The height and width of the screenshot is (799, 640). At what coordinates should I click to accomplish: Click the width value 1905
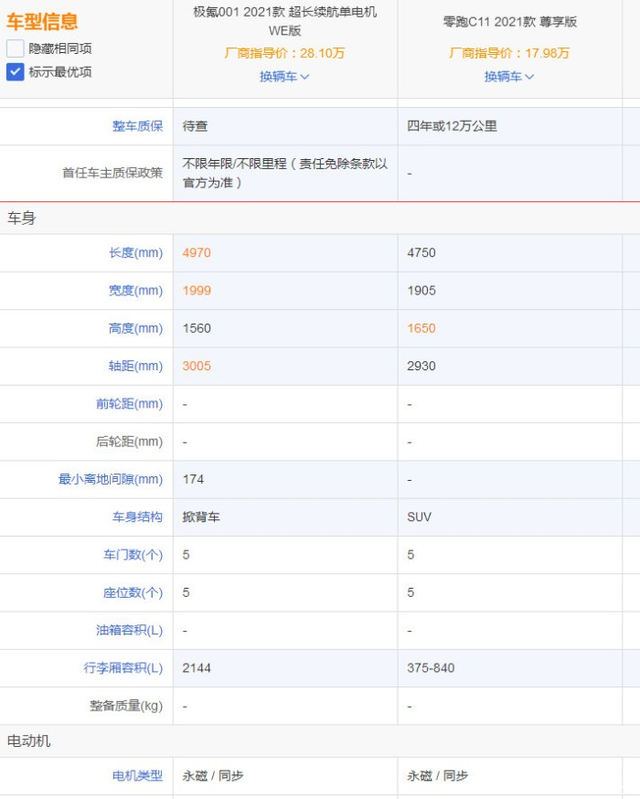pyautogui.click(x=421, y=290)
